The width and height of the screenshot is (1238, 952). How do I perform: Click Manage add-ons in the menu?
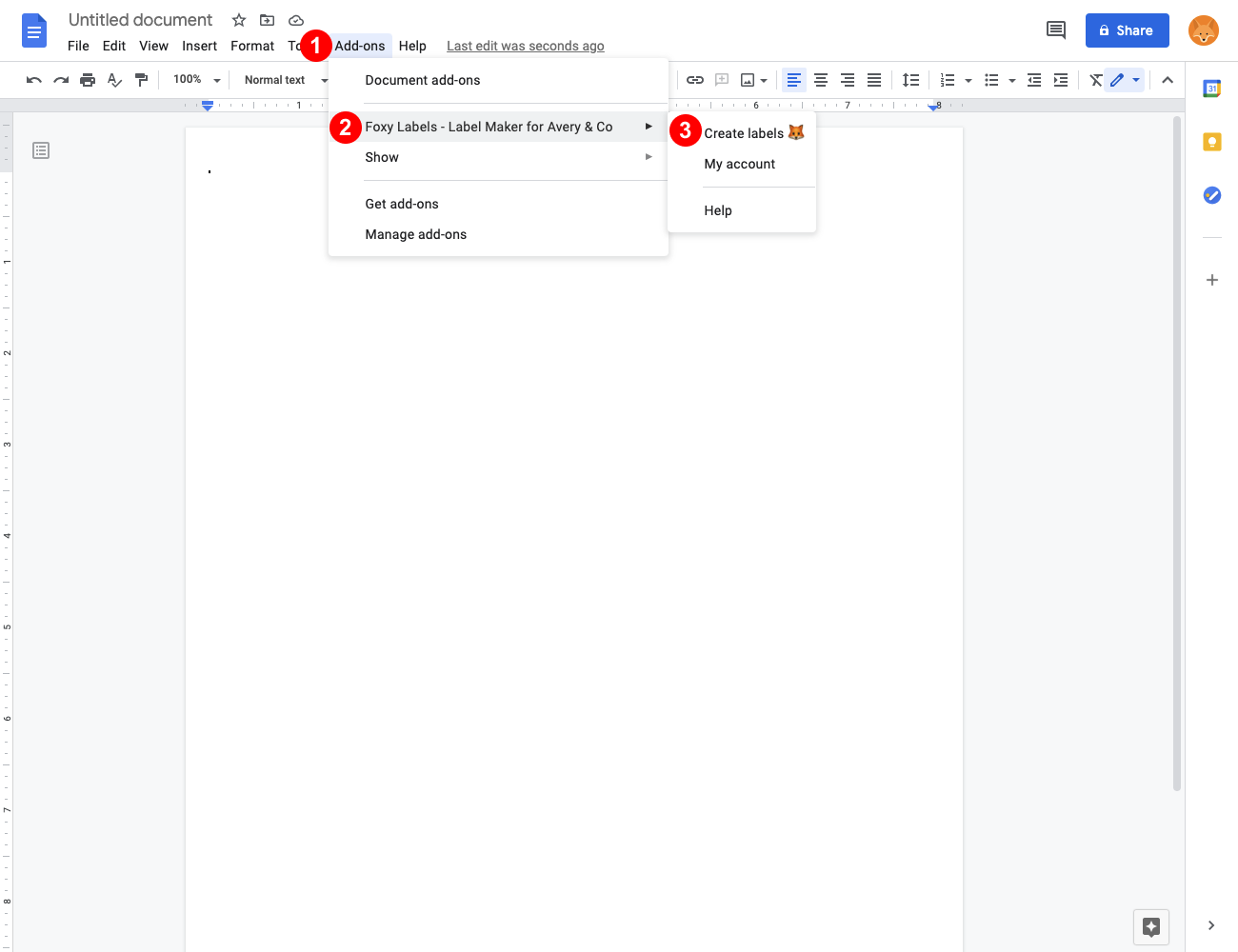tap(416, 234)
